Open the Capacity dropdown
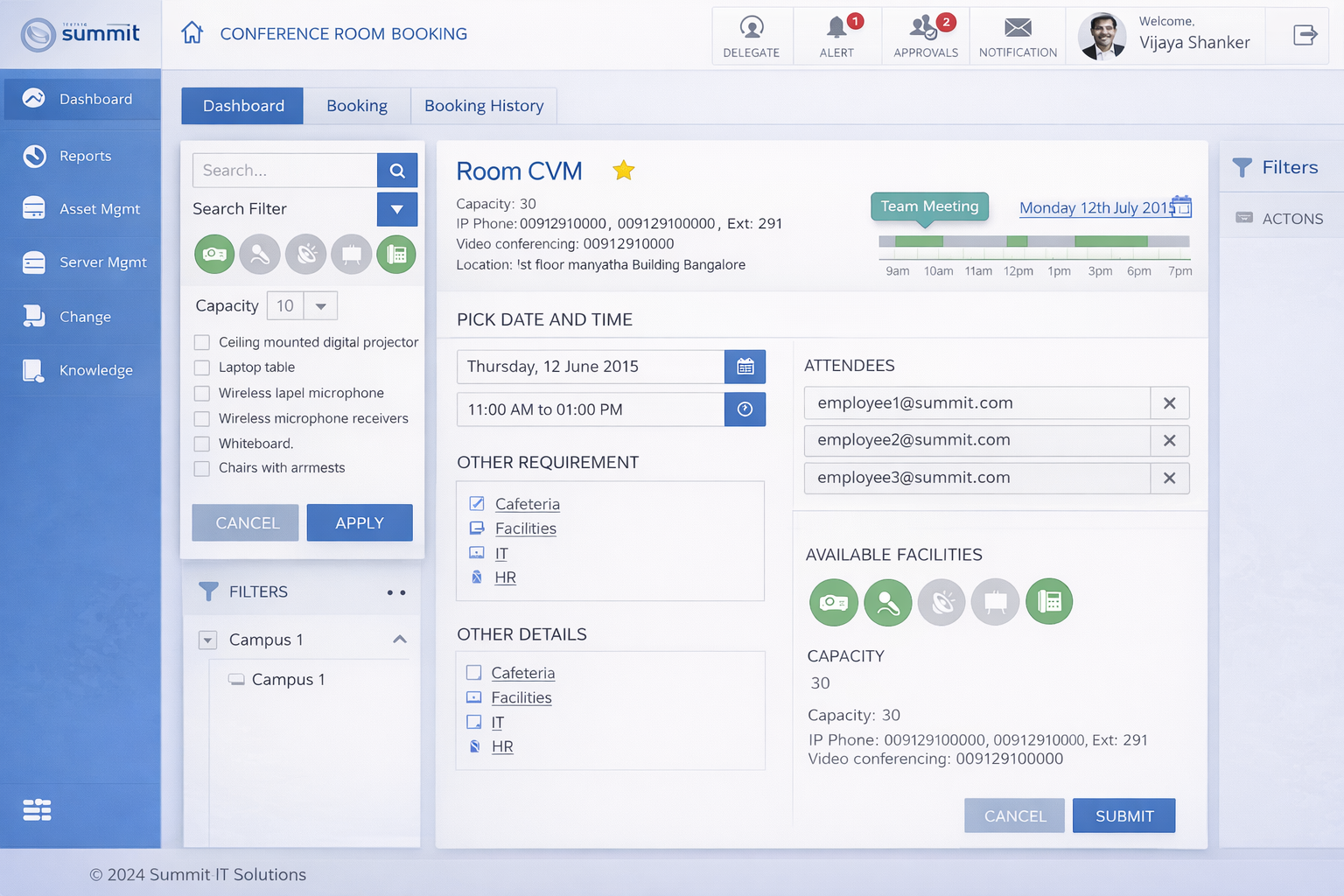Viewport: 1344px width, 896px height. (x=320, y=306)
